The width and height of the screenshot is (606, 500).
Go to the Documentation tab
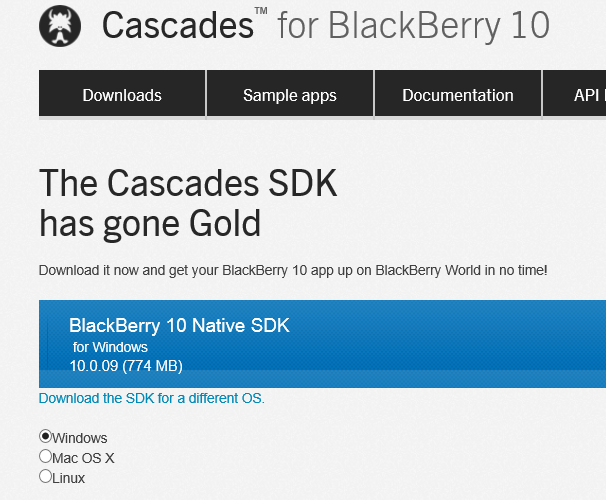[458, 93]
